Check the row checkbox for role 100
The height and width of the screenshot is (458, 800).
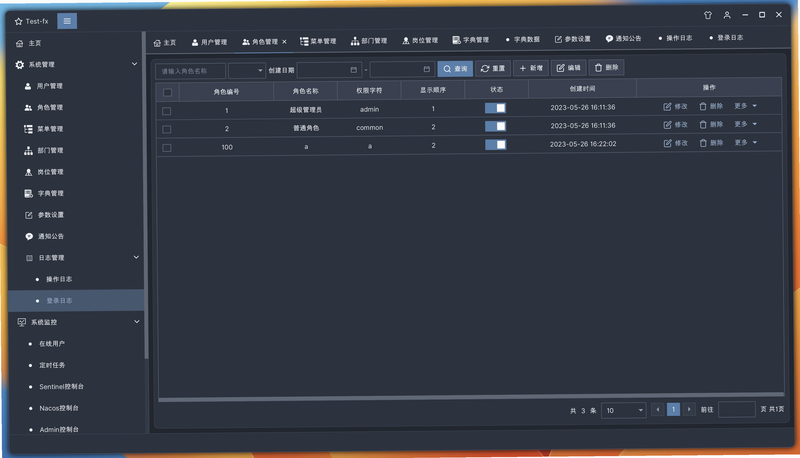point(166,148)
